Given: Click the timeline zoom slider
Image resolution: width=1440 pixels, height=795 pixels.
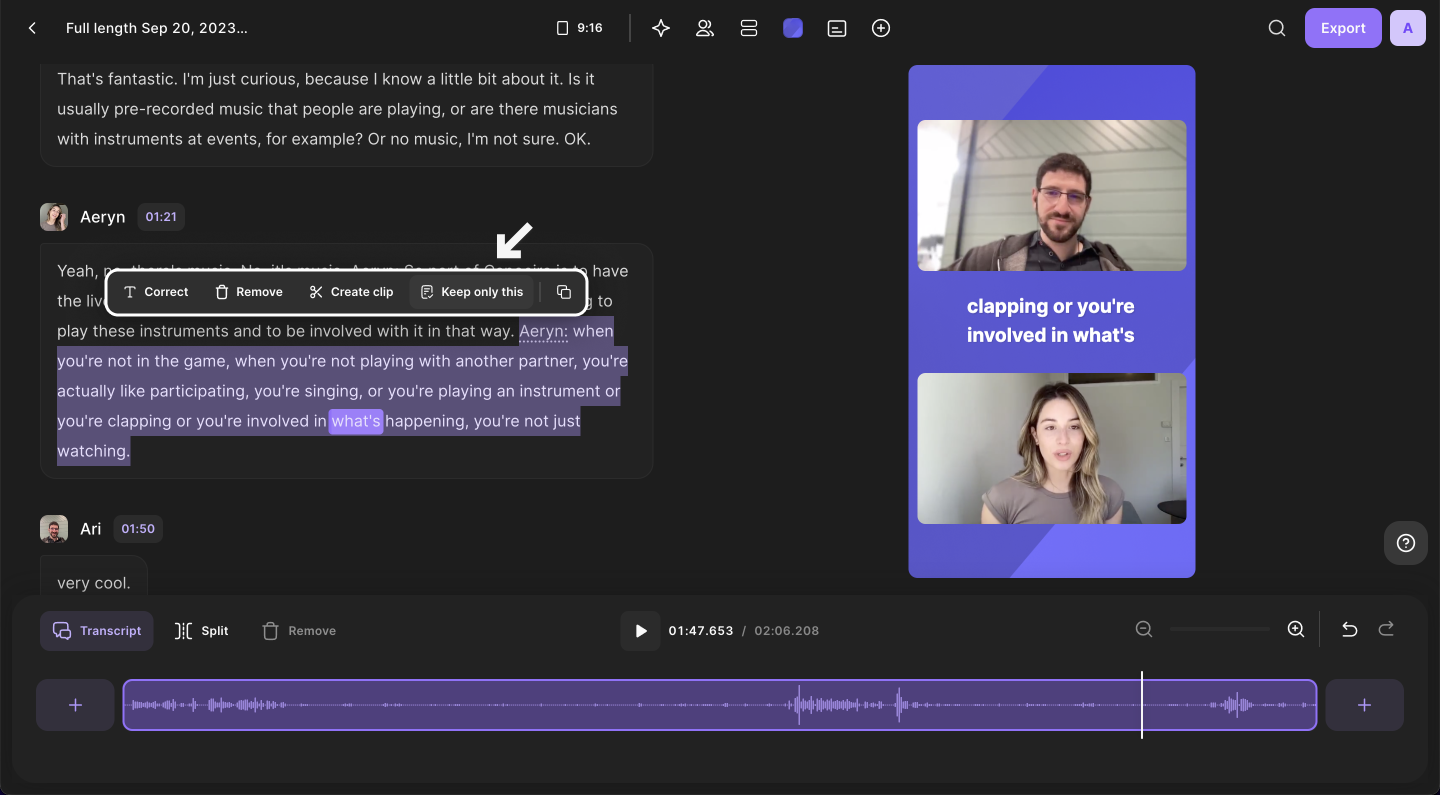Looking at the screenshot, I should click(x=1220, y=629).
